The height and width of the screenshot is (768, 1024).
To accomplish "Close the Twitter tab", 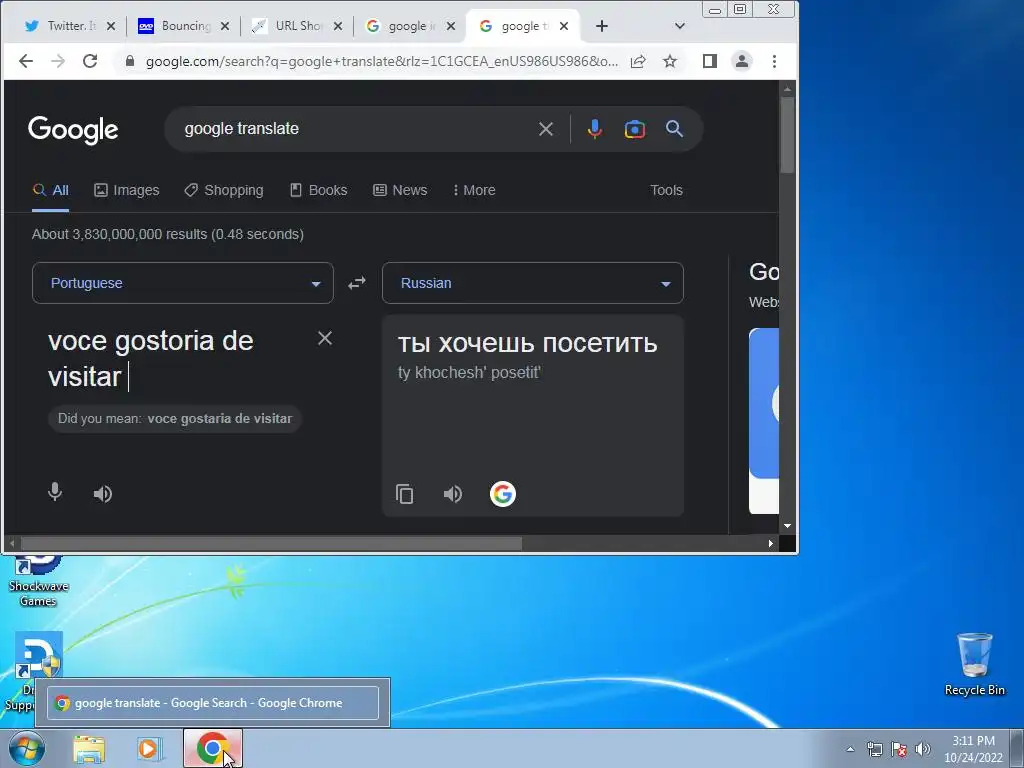I will [x=111, y=26].
